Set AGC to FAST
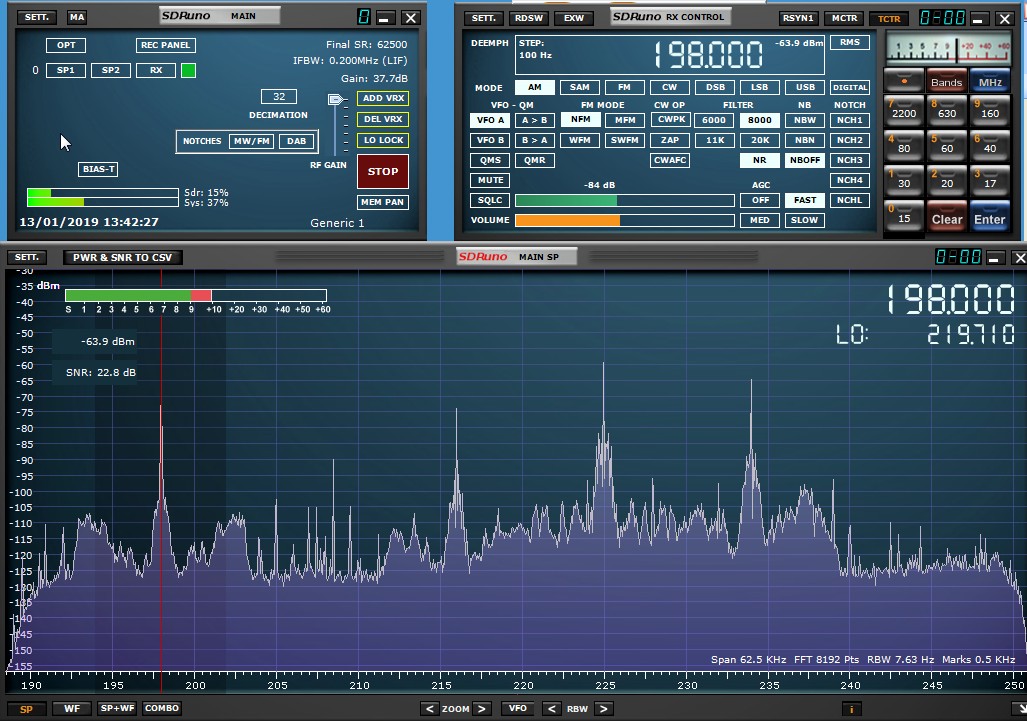The image size is (1027, 721). click(805, 200)
